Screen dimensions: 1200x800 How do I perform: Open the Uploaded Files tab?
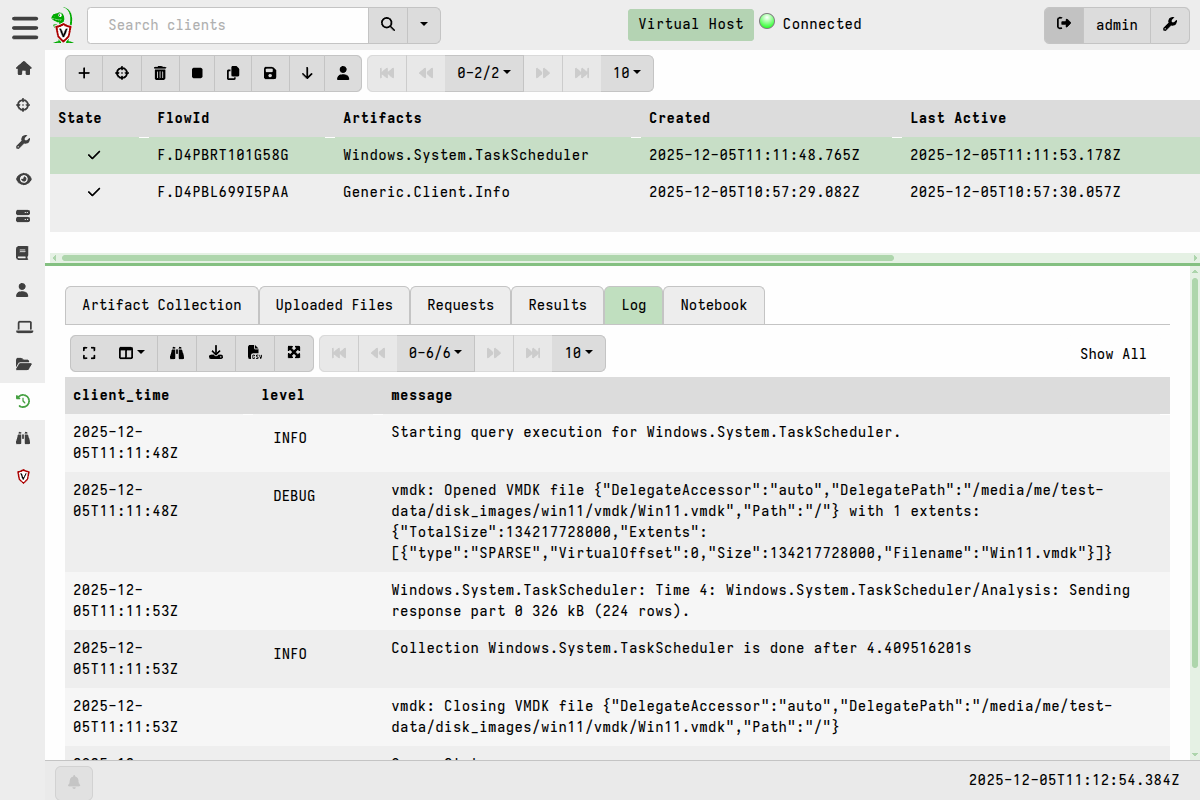(x=334, y=305)
